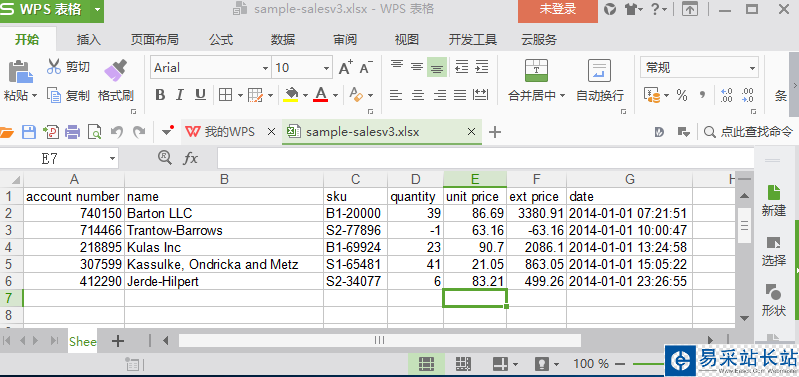Increase font size with A+ icon
The image size is (799, 377).
point(346,68)
